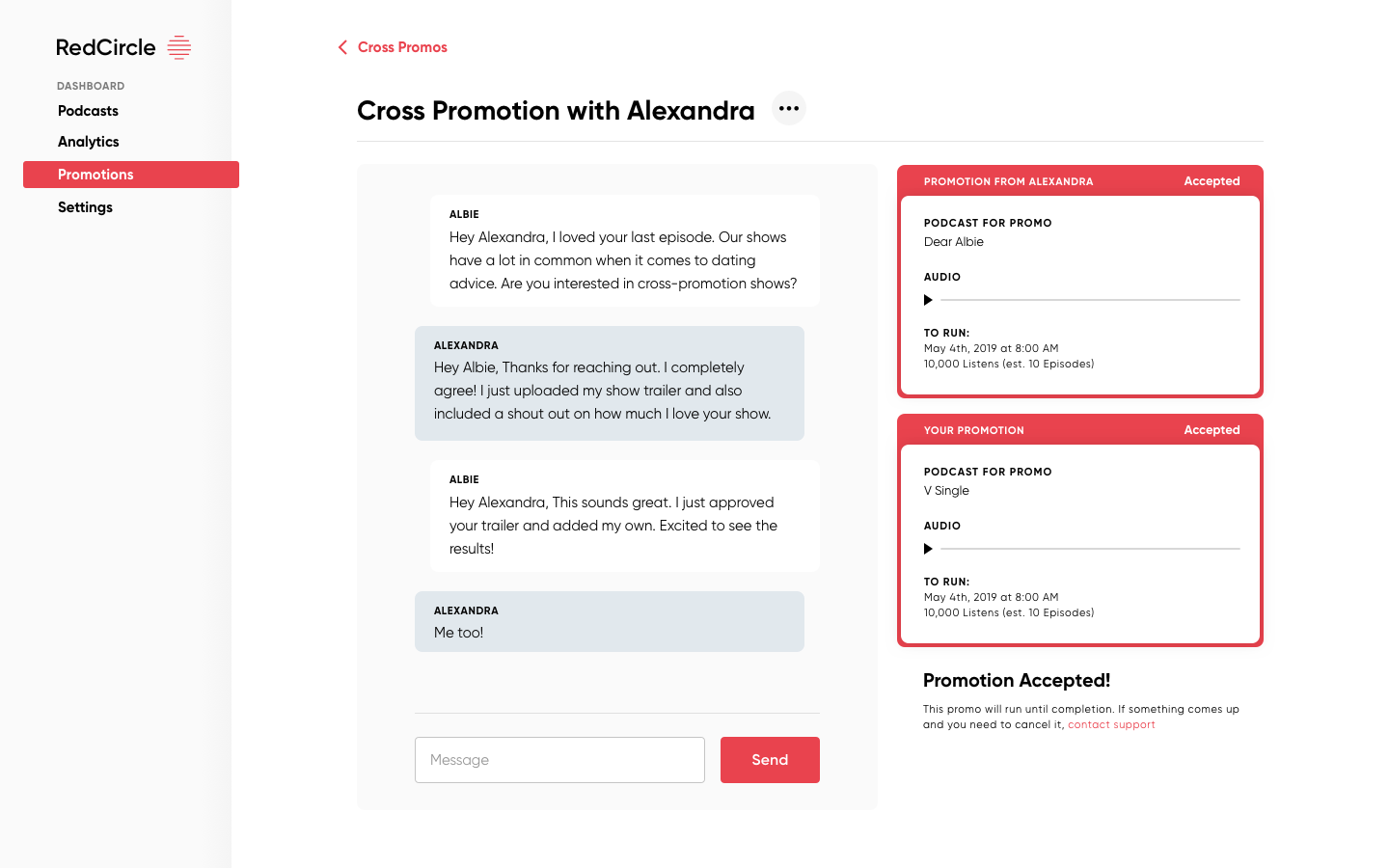The image size is (1389, 868).
Task: Play the V Single promo audio
Action: [928, 549]
